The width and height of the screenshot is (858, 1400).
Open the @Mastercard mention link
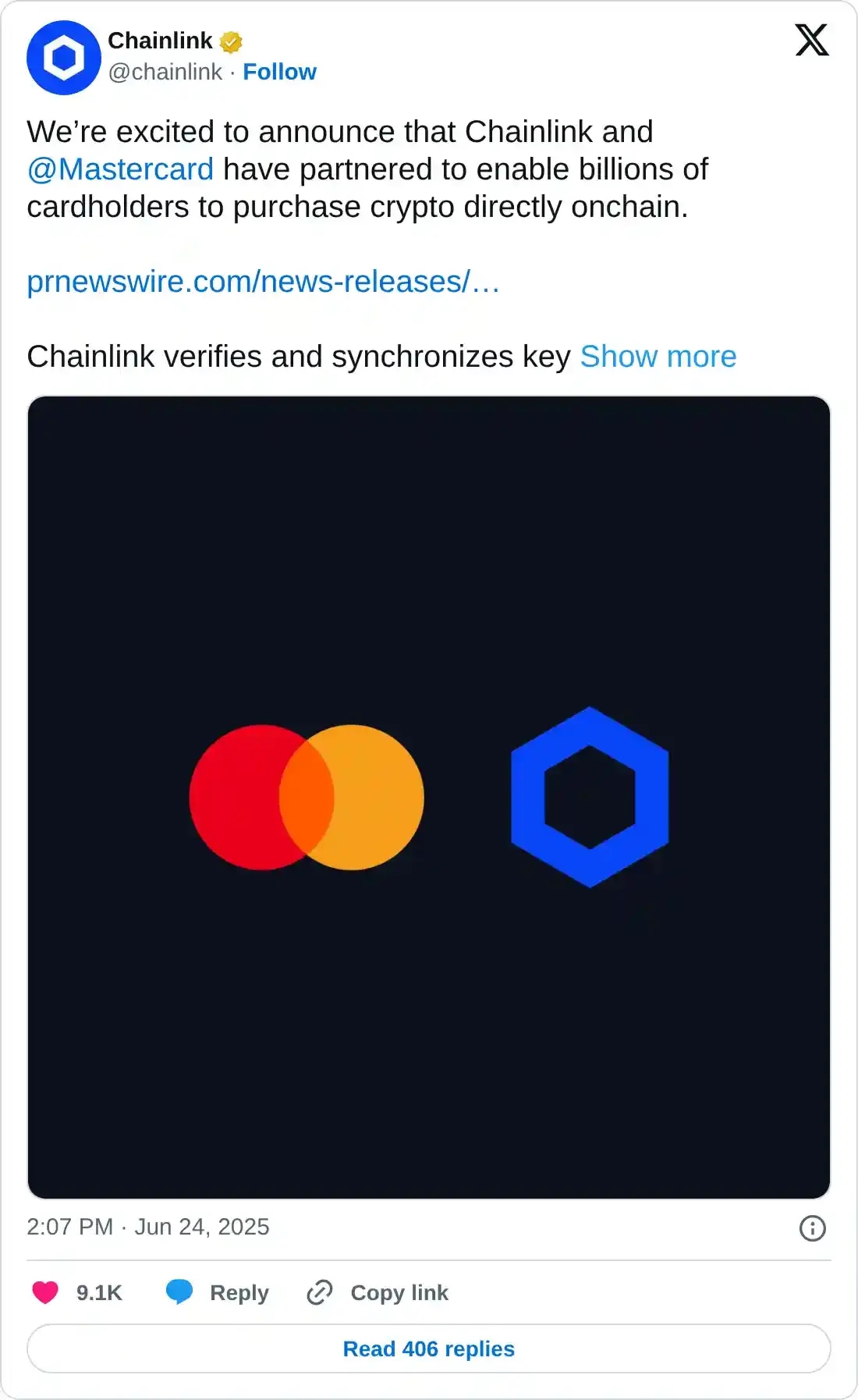[x=119, y=169]
